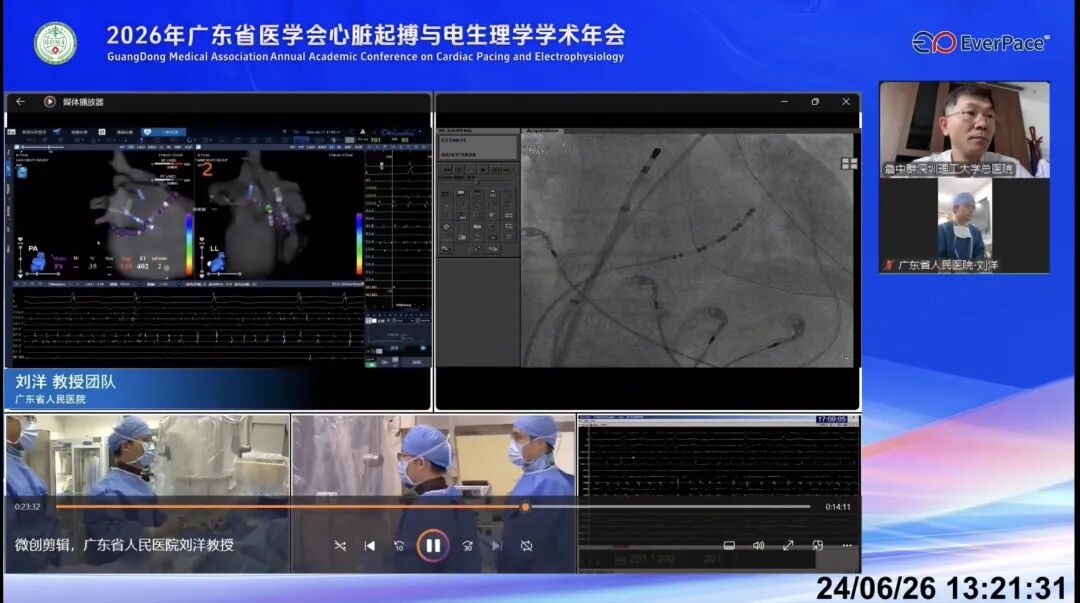Open the 广东省人民医院-刘洋 participant thumbnail
The image size is (1080, 603).
(x=964, y=225)
